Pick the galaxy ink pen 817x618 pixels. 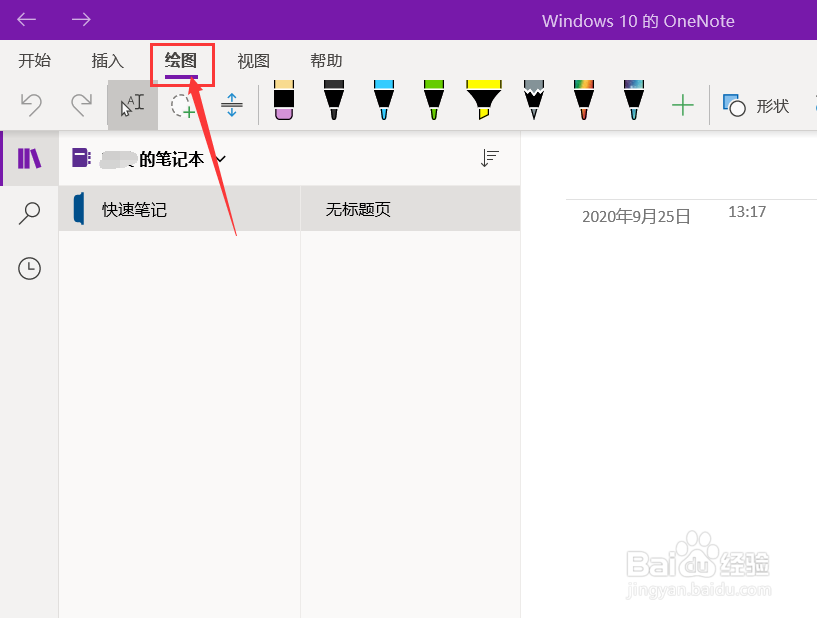[x=634, y=100]
